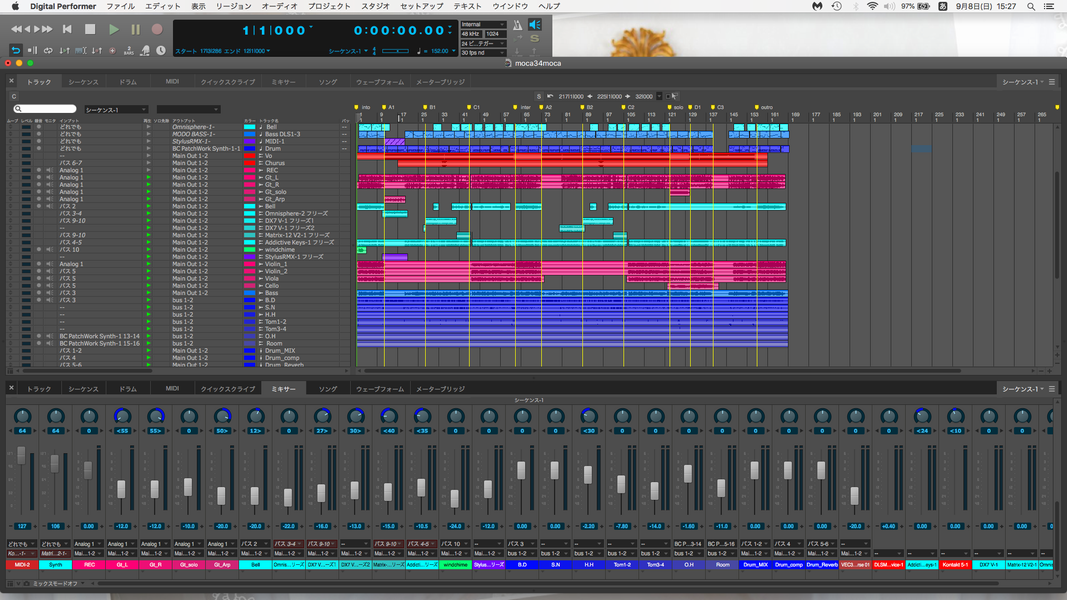Click the Pause transport button
1067x600 pixels.
point(136,29)
